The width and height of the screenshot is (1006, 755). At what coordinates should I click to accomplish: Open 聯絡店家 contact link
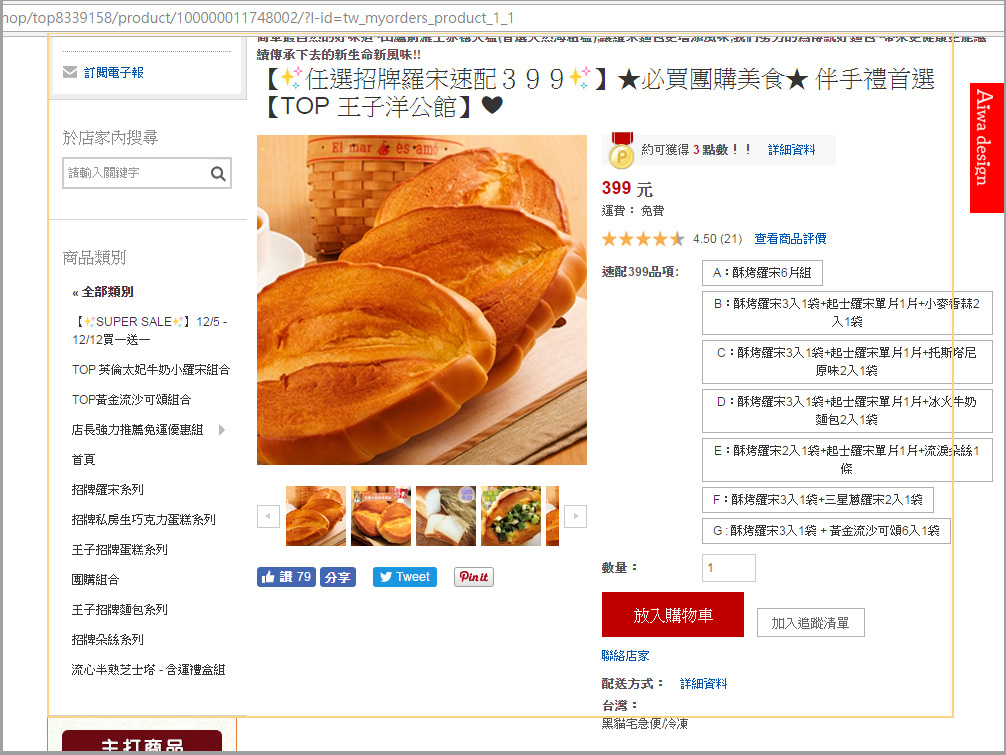tap(626, 656)
